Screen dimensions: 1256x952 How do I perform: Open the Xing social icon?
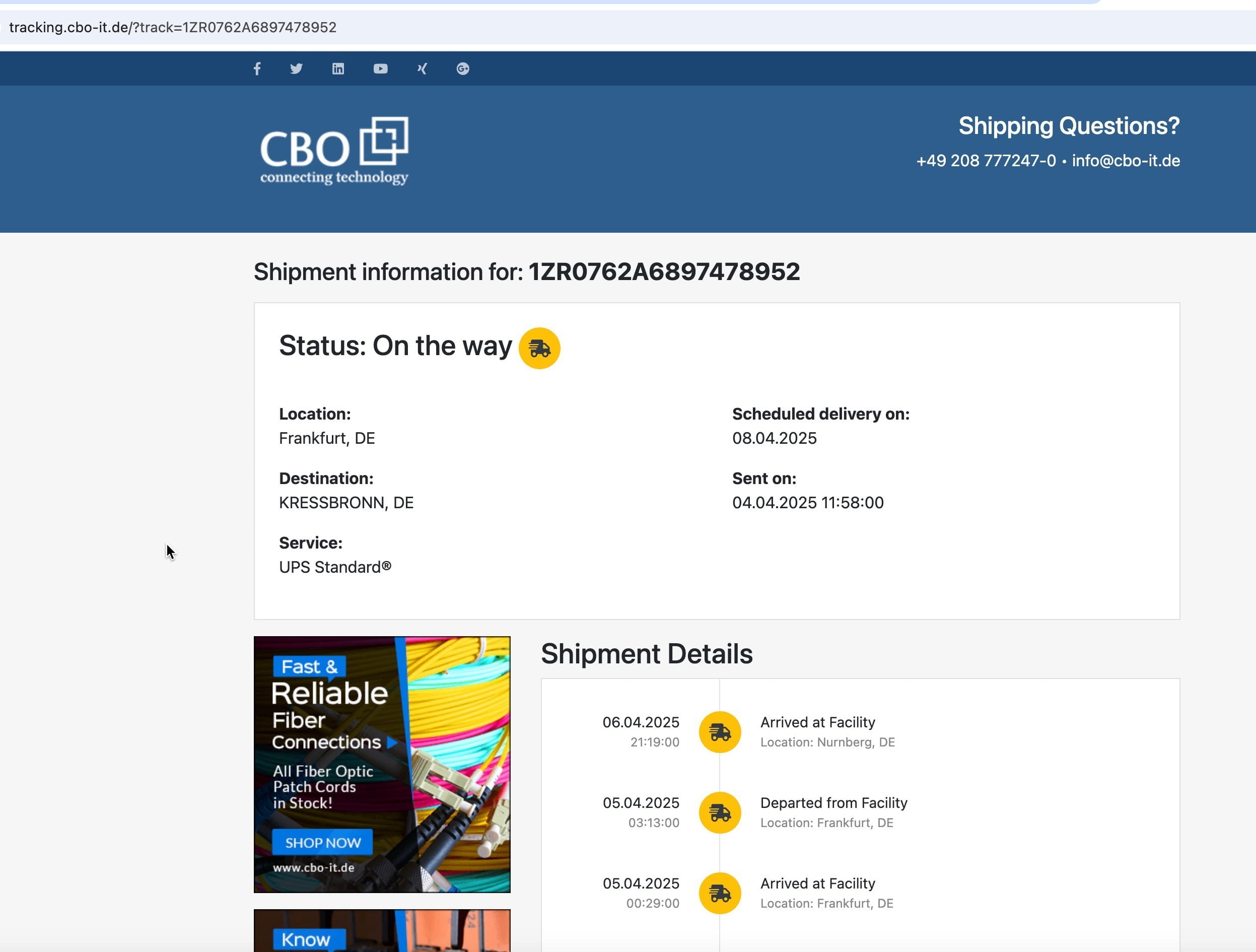pos(422,69)
